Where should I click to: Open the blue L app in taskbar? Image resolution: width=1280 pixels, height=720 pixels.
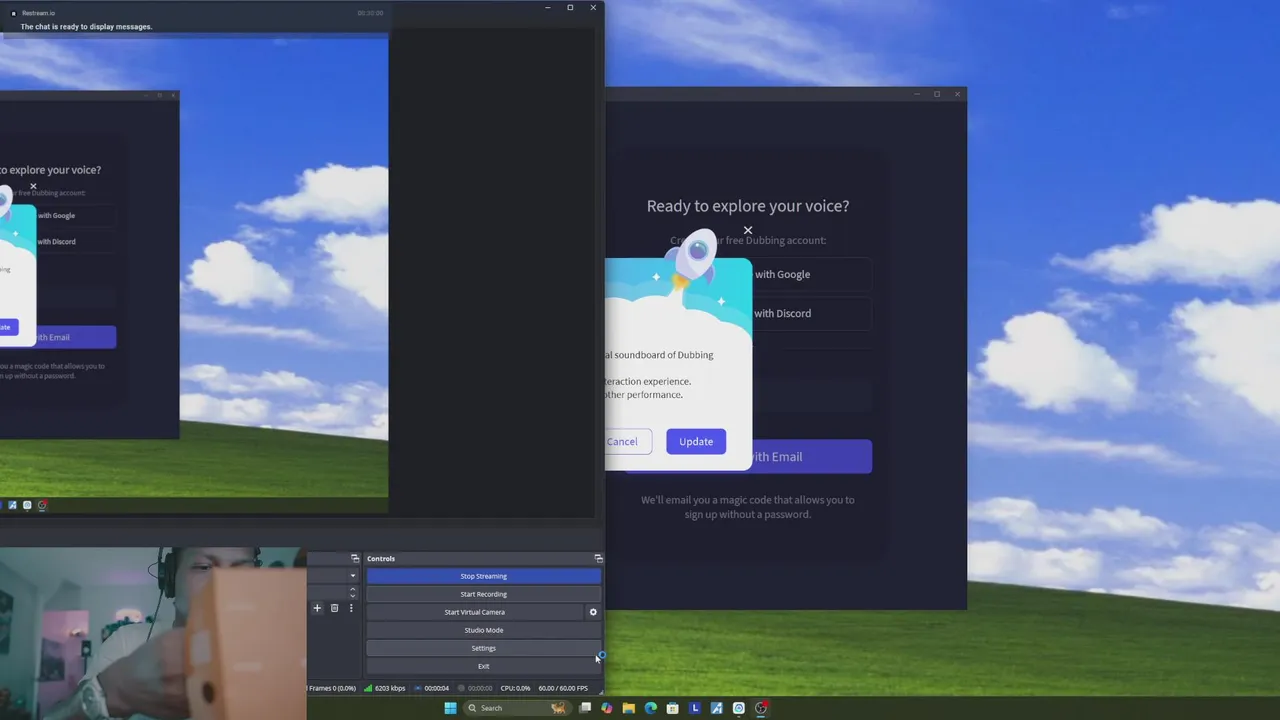coord(695,708)
